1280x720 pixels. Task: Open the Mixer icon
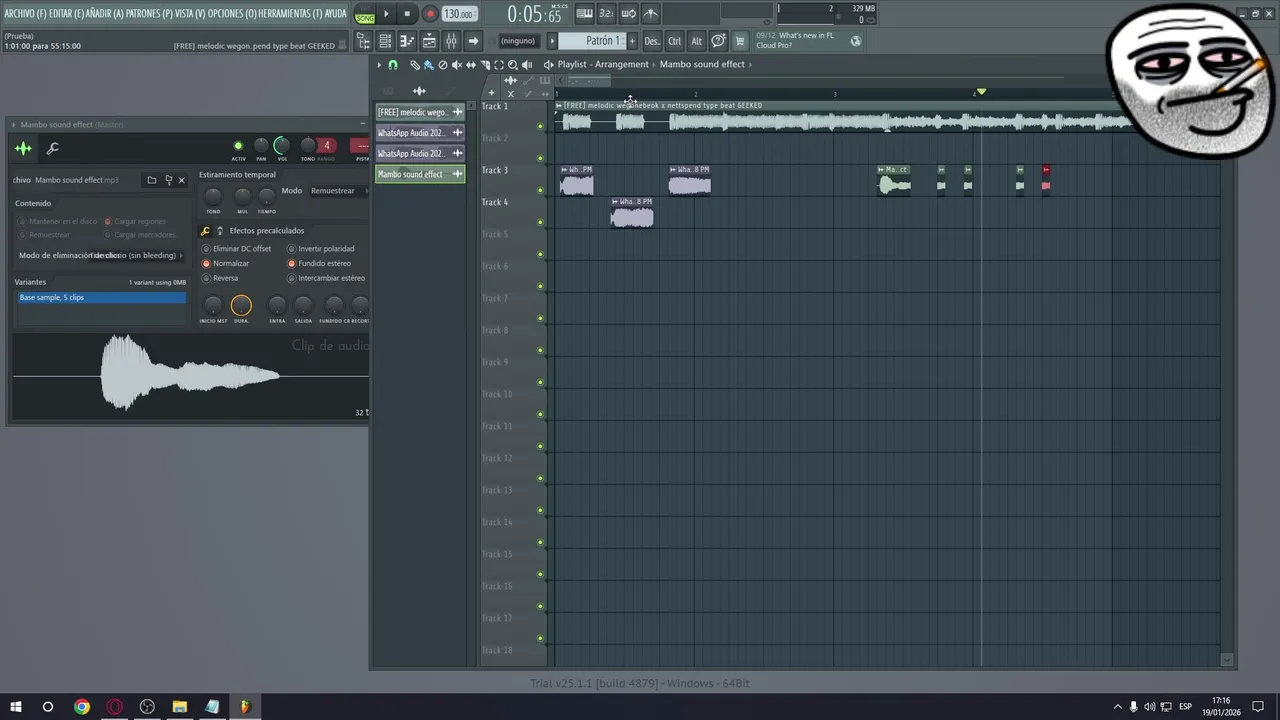point(451,41)
